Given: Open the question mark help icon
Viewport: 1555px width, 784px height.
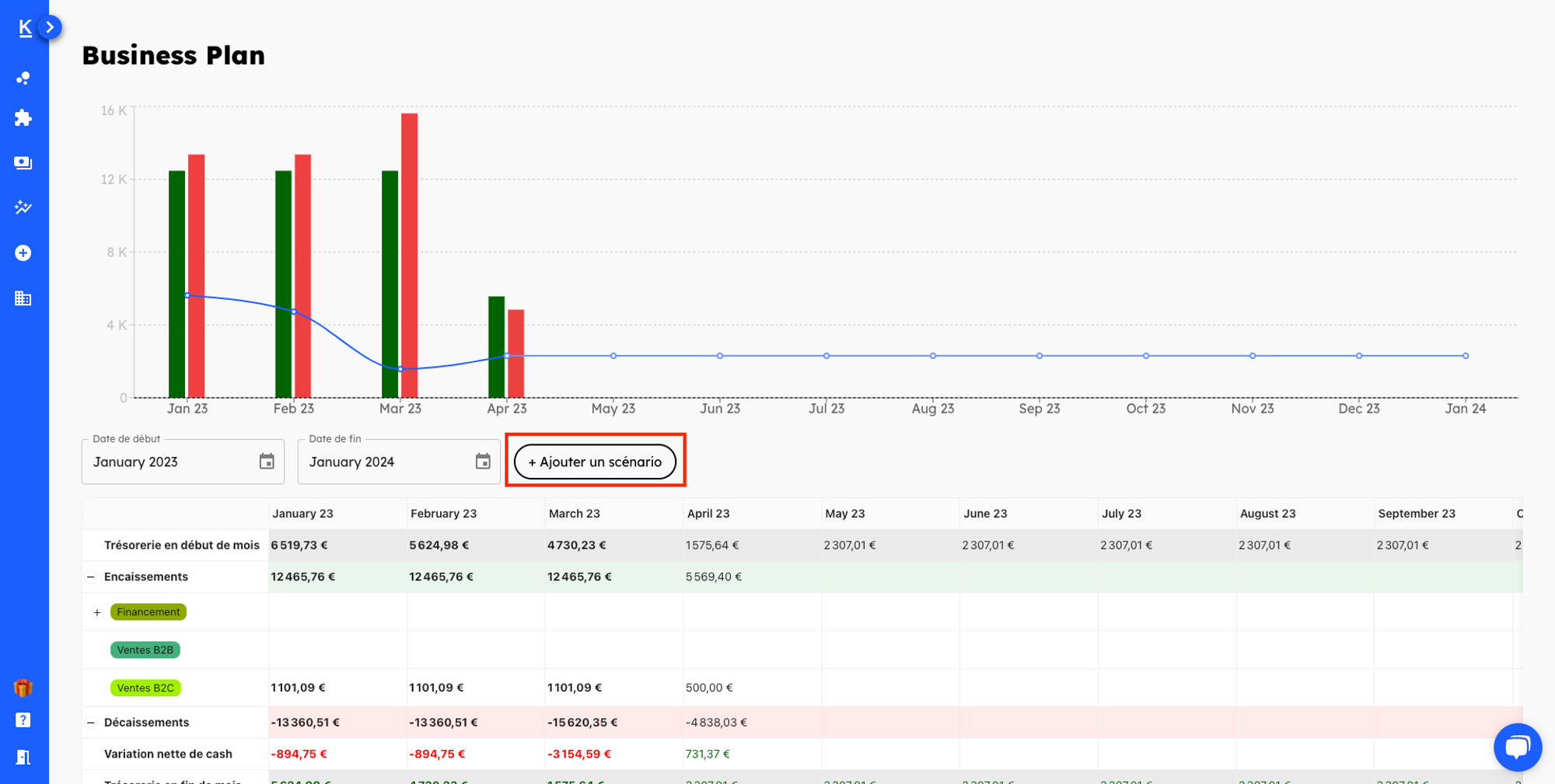Looking at the screenshot, I should pos(23,720).
